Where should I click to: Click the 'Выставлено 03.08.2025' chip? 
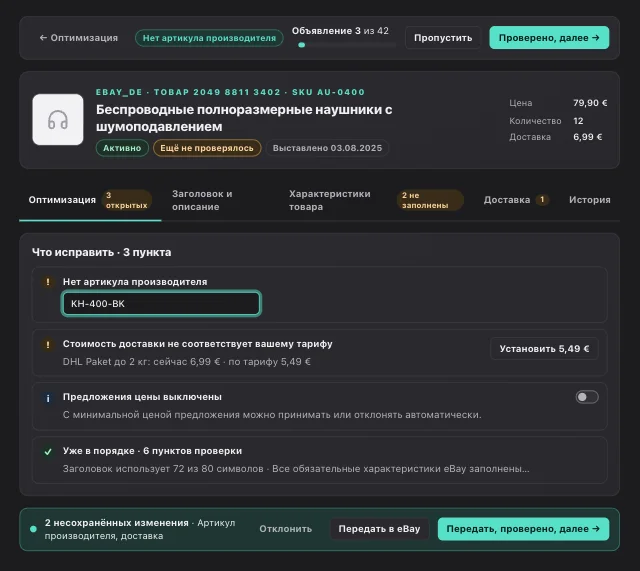click(x=327, y=148)
